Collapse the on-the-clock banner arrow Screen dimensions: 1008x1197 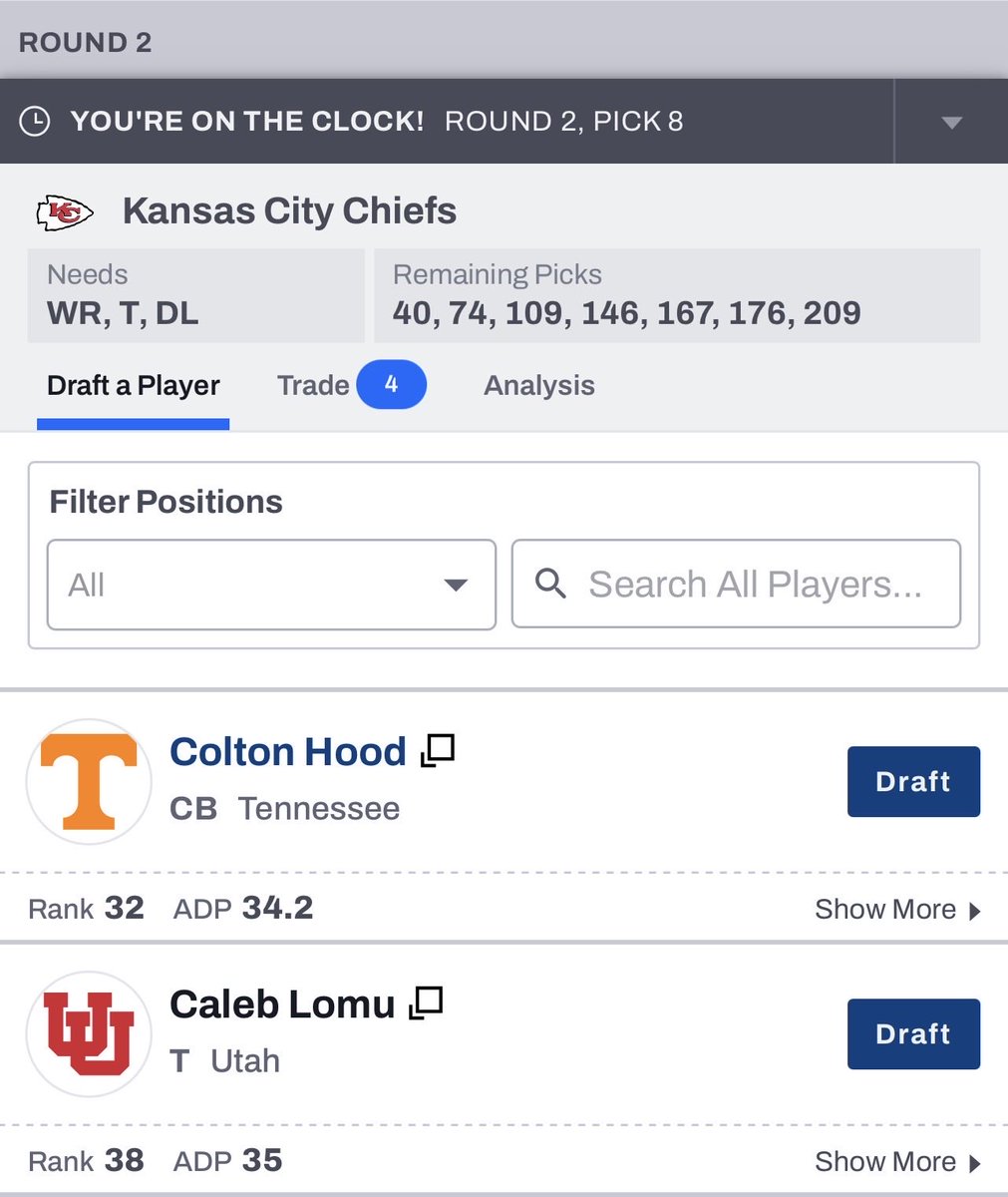coord(951,123)
